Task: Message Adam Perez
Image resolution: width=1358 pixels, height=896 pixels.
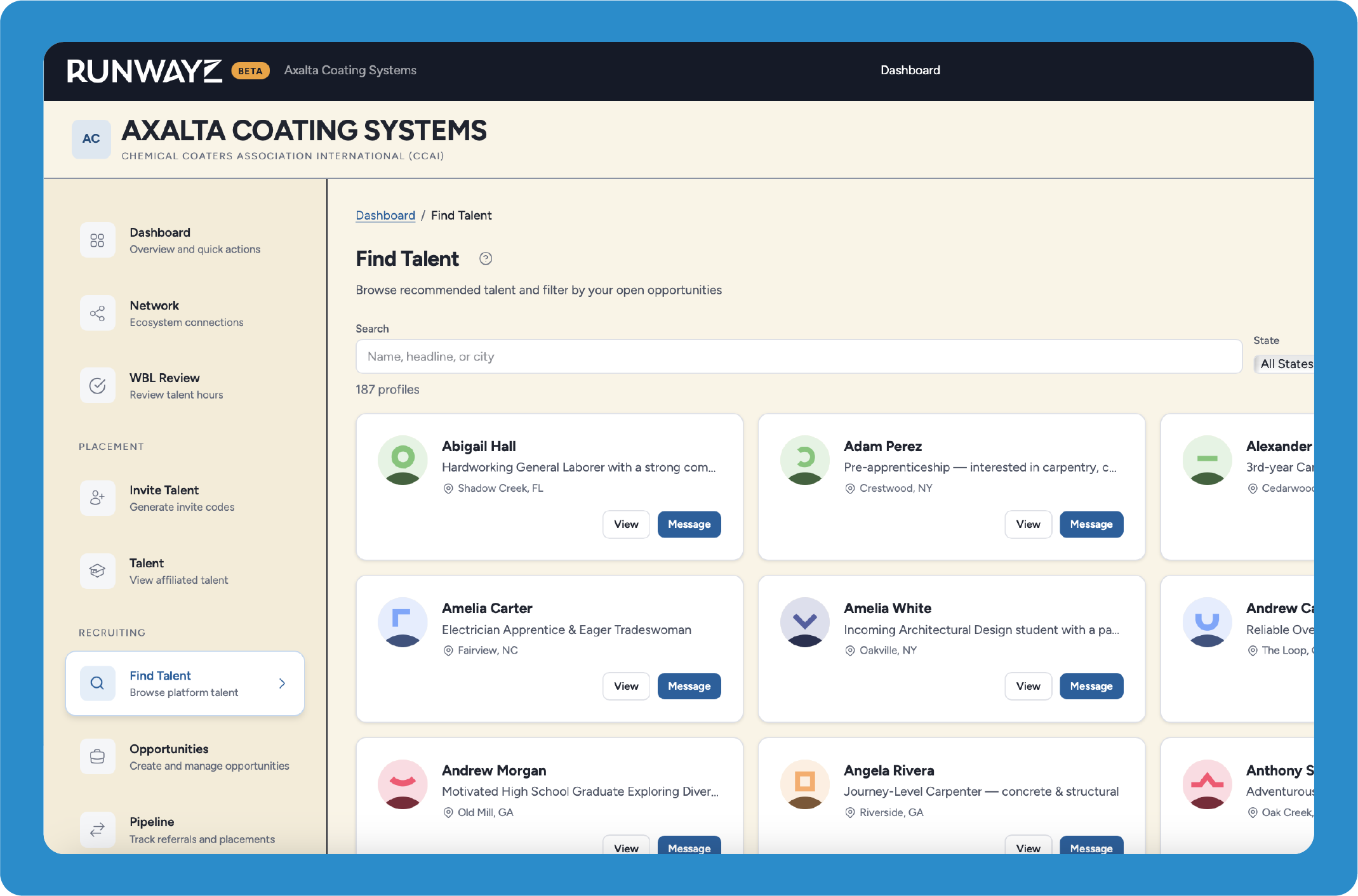Action: pyautogui.click(x=1091, y=524)
